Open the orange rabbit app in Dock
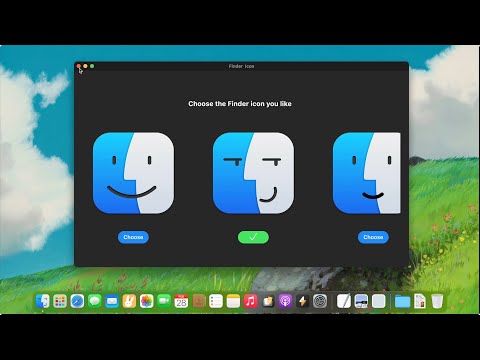This screenshot has width=480, height=360. [x=129, y=301]
